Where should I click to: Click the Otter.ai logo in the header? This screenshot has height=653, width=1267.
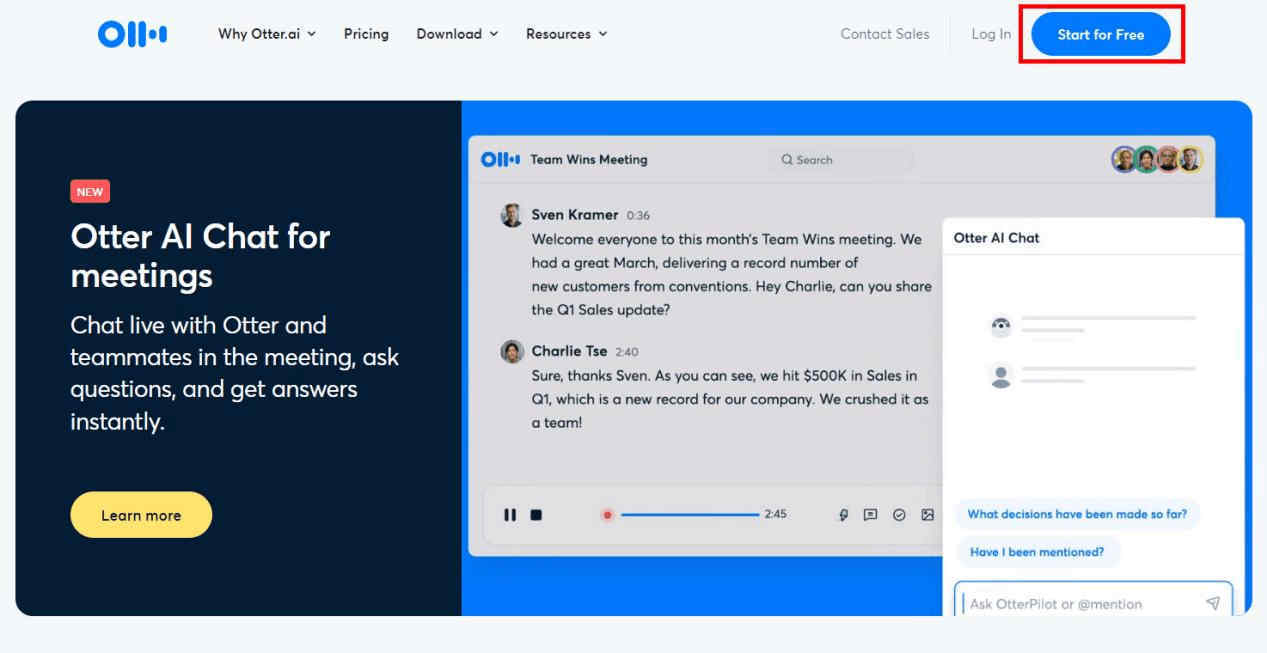pyautogui.click(x=132, y=34)
